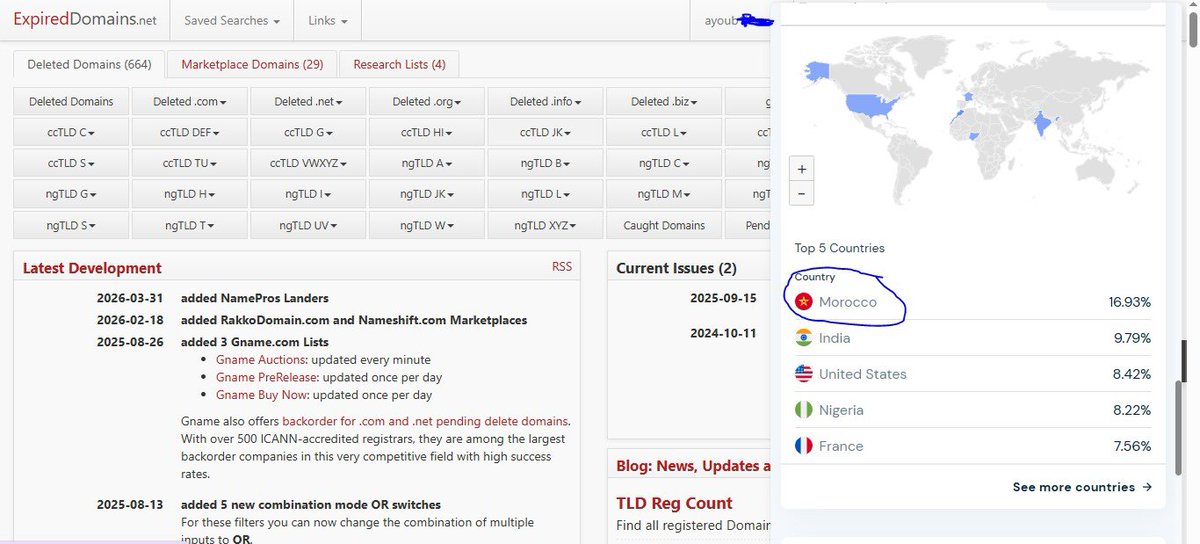This screenshot has width=1200, height=544.
Task: Expand the Deleted .net dropdown
Action: (x=308, y=101)
